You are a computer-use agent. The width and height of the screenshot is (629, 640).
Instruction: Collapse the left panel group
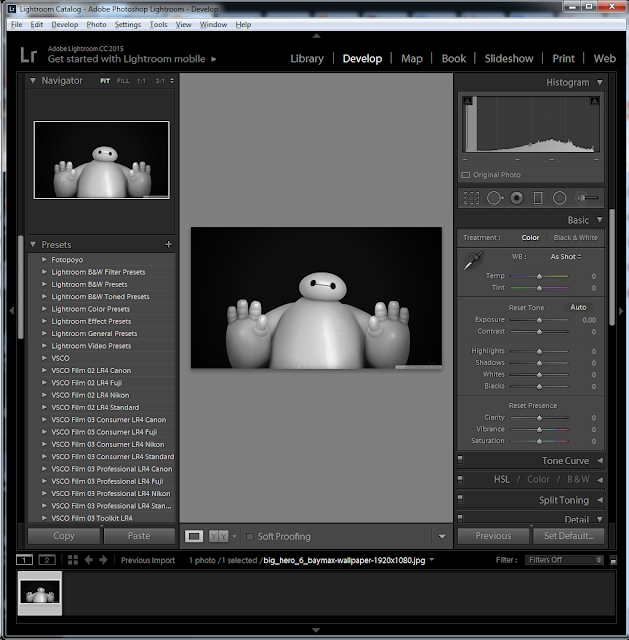coord(11,311)
